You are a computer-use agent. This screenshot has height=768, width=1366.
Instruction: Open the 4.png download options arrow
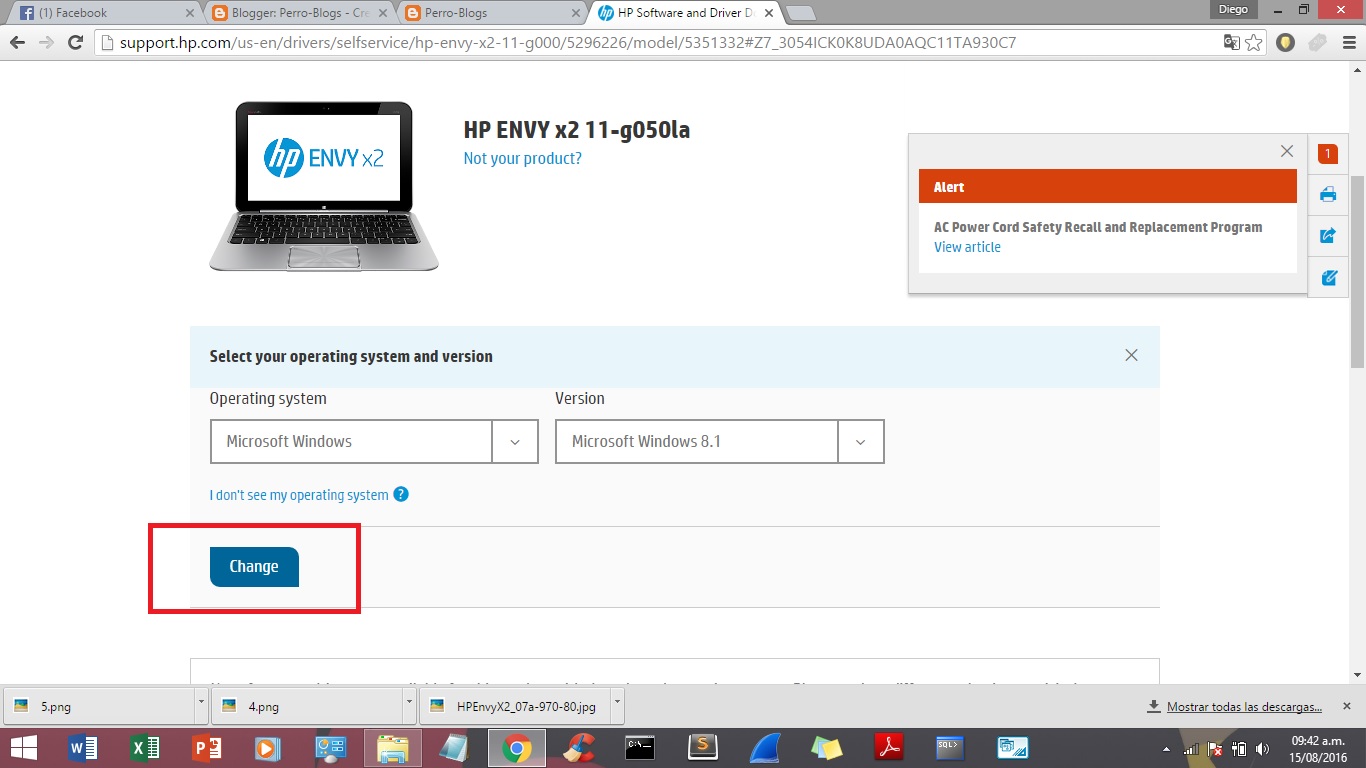pyautogui.click(x=409, y=706)
